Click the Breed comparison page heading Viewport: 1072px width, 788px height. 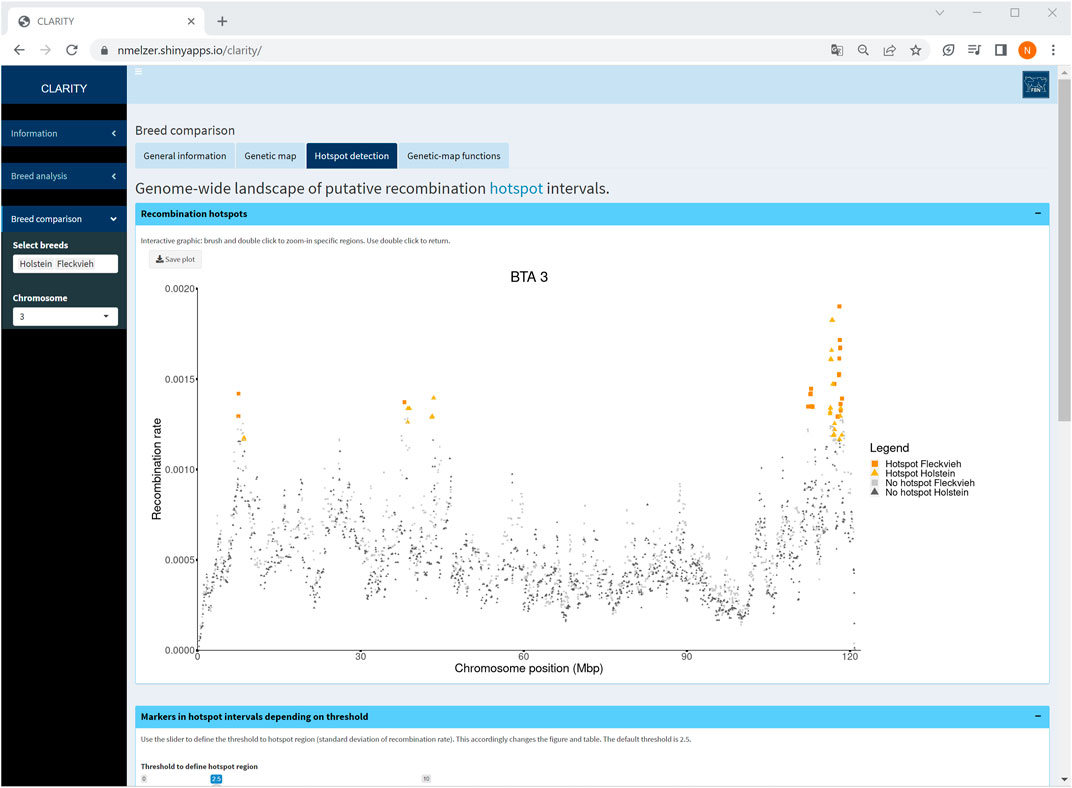click(x=185, y=131)
